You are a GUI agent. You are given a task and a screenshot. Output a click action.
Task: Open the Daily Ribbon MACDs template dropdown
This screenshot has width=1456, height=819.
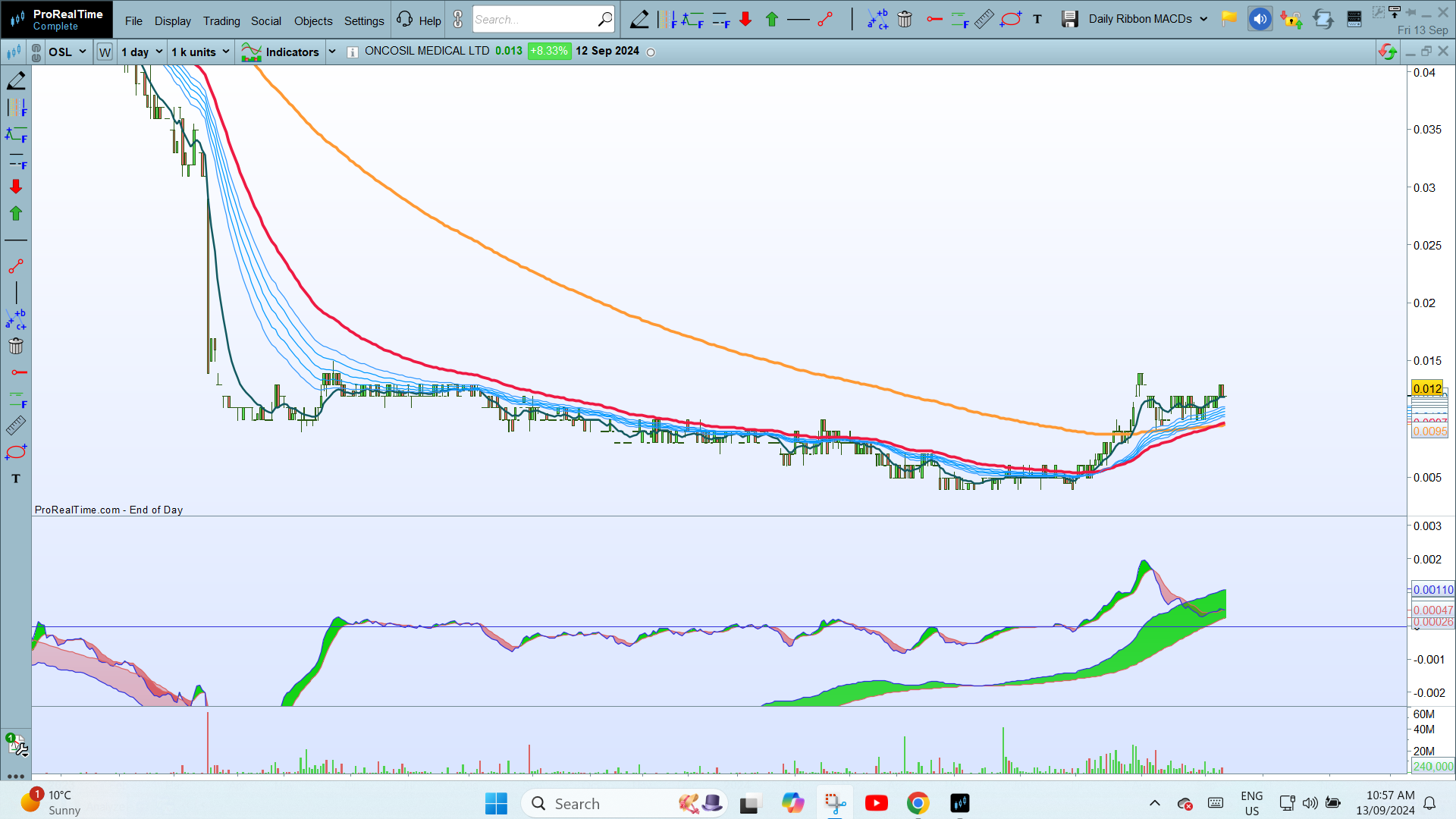coord(1147,19)
